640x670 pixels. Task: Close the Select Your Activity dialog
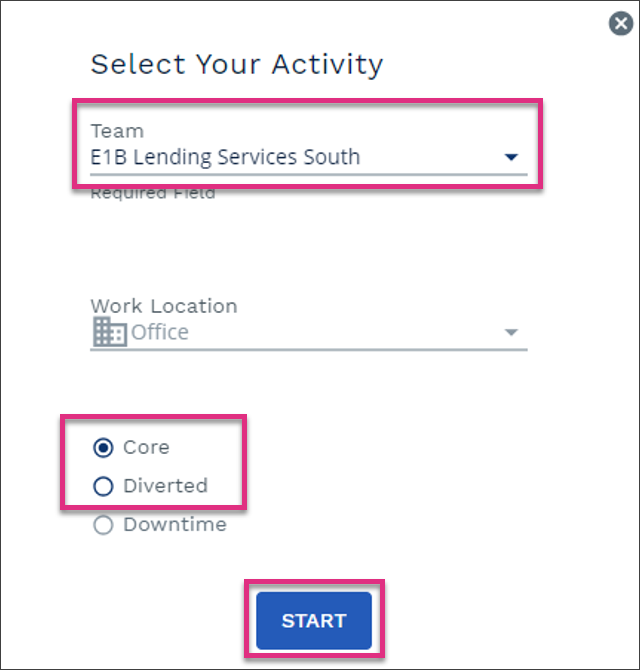tap(621, 24)
